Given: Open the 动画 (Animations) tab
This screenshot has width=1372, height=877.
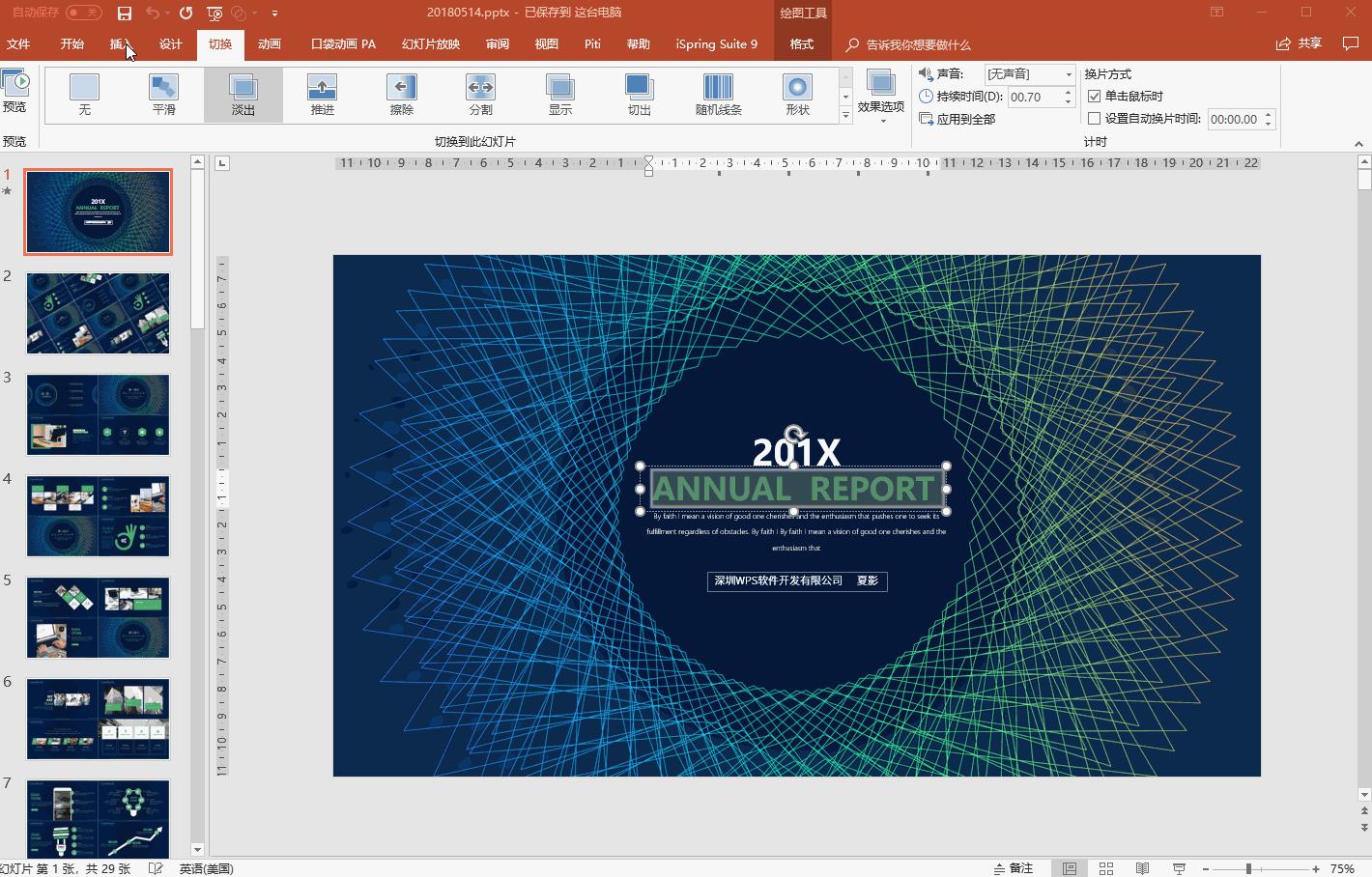Looking at the screenshot, I should (270, 44).
